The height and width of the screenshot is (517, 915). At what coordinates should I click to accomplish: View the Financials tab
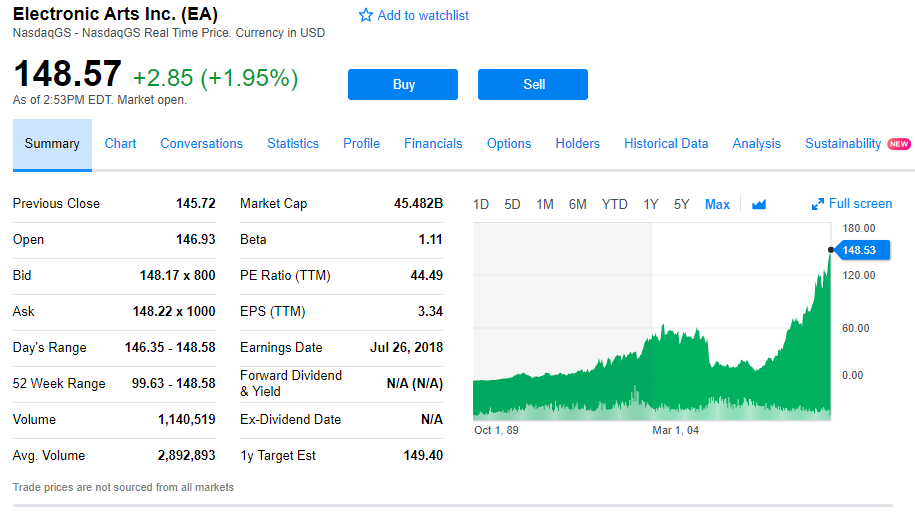[x=433, y=143]
